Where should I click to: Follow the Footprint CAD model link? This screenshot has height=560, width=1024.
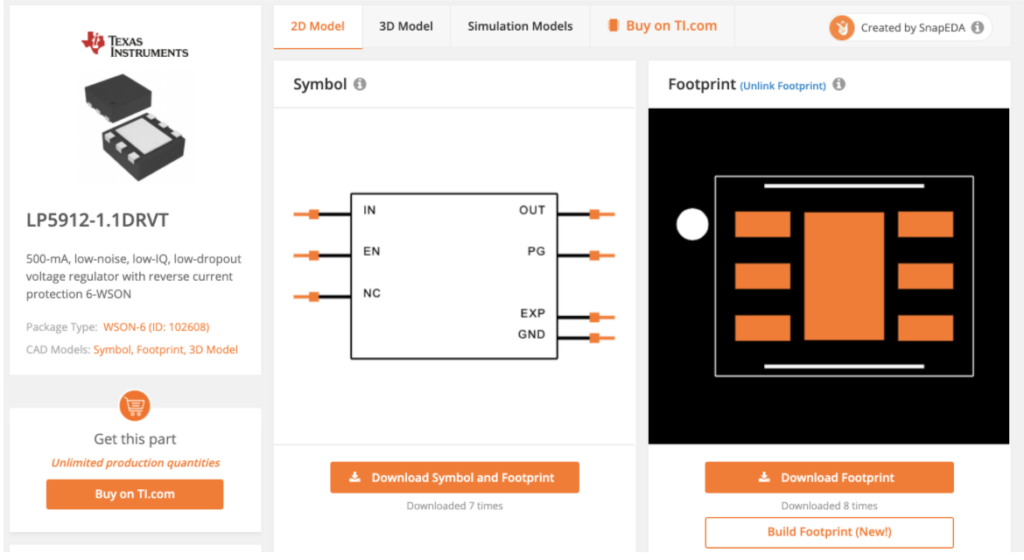160,350
